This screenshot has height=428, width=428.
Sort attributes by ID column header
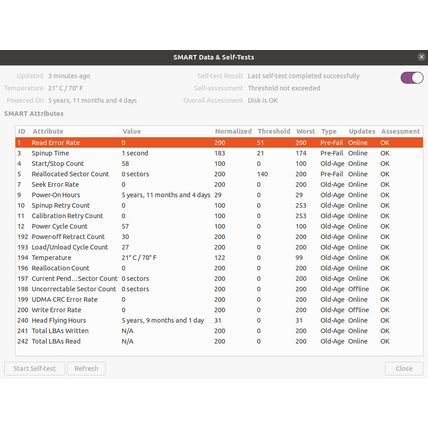[x=22, y=131]
